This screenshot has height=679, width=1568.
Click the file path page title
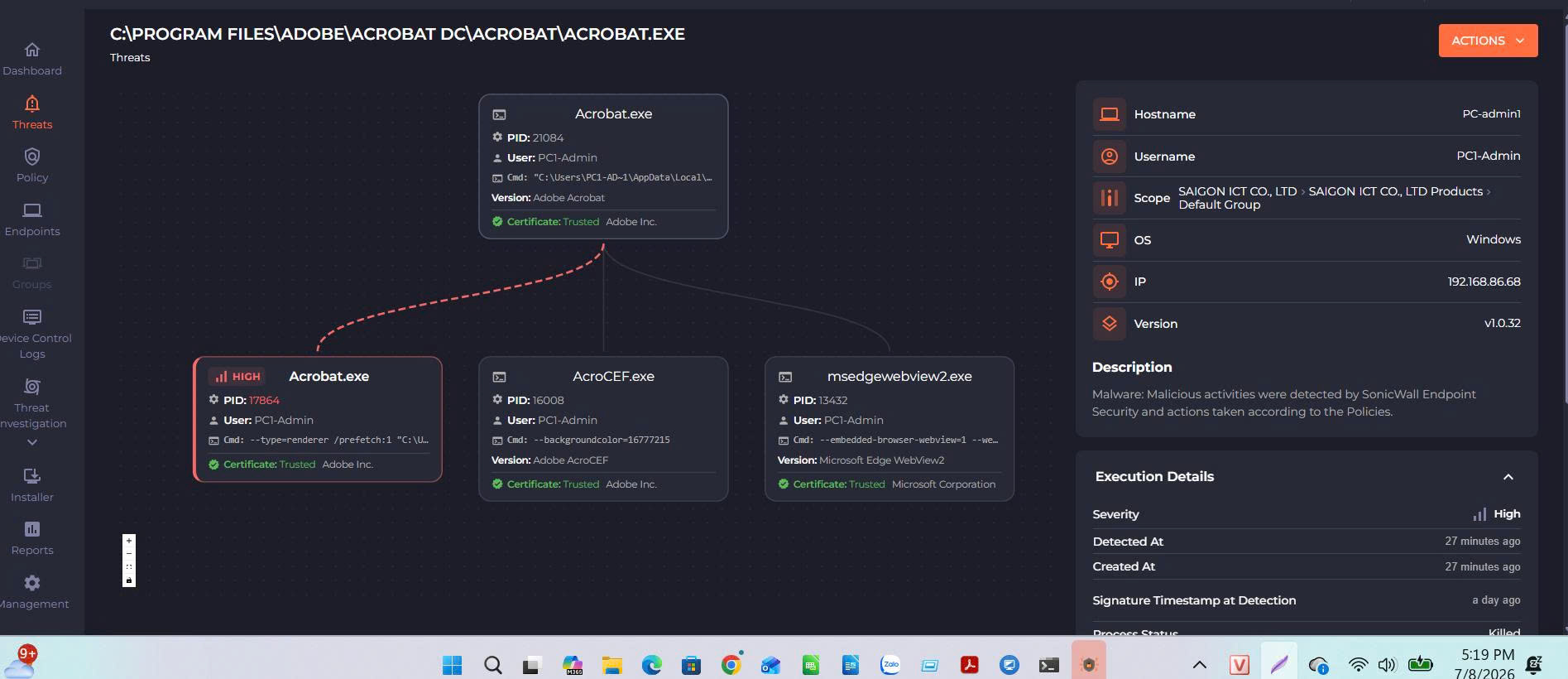pos(397,34)
